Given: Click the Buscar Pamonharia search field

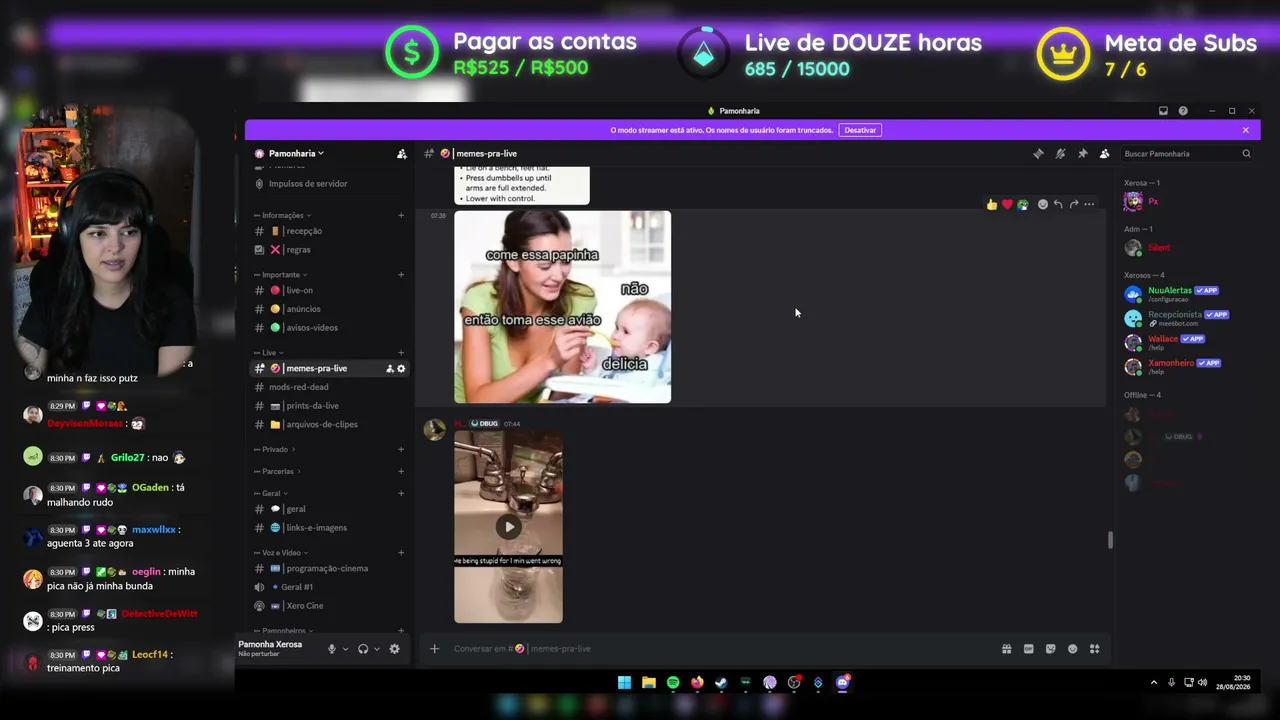Looking at the screenshot, I should pyautogui.click(x=1186, y=154).
